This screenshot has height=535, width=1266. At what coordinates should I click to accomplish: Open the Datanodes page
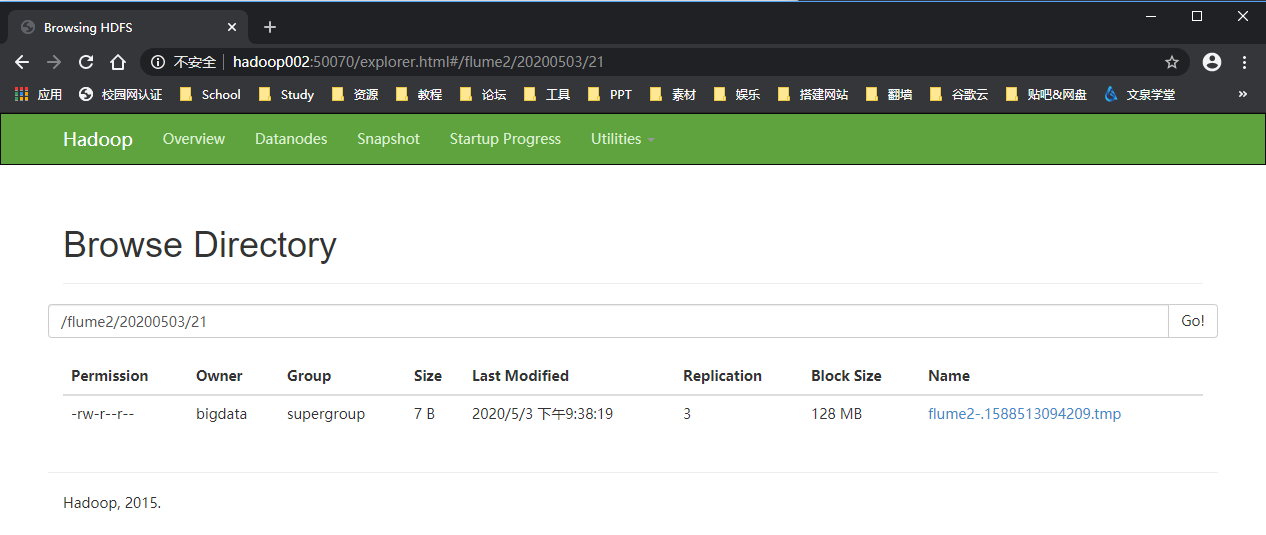click(291, 139)
